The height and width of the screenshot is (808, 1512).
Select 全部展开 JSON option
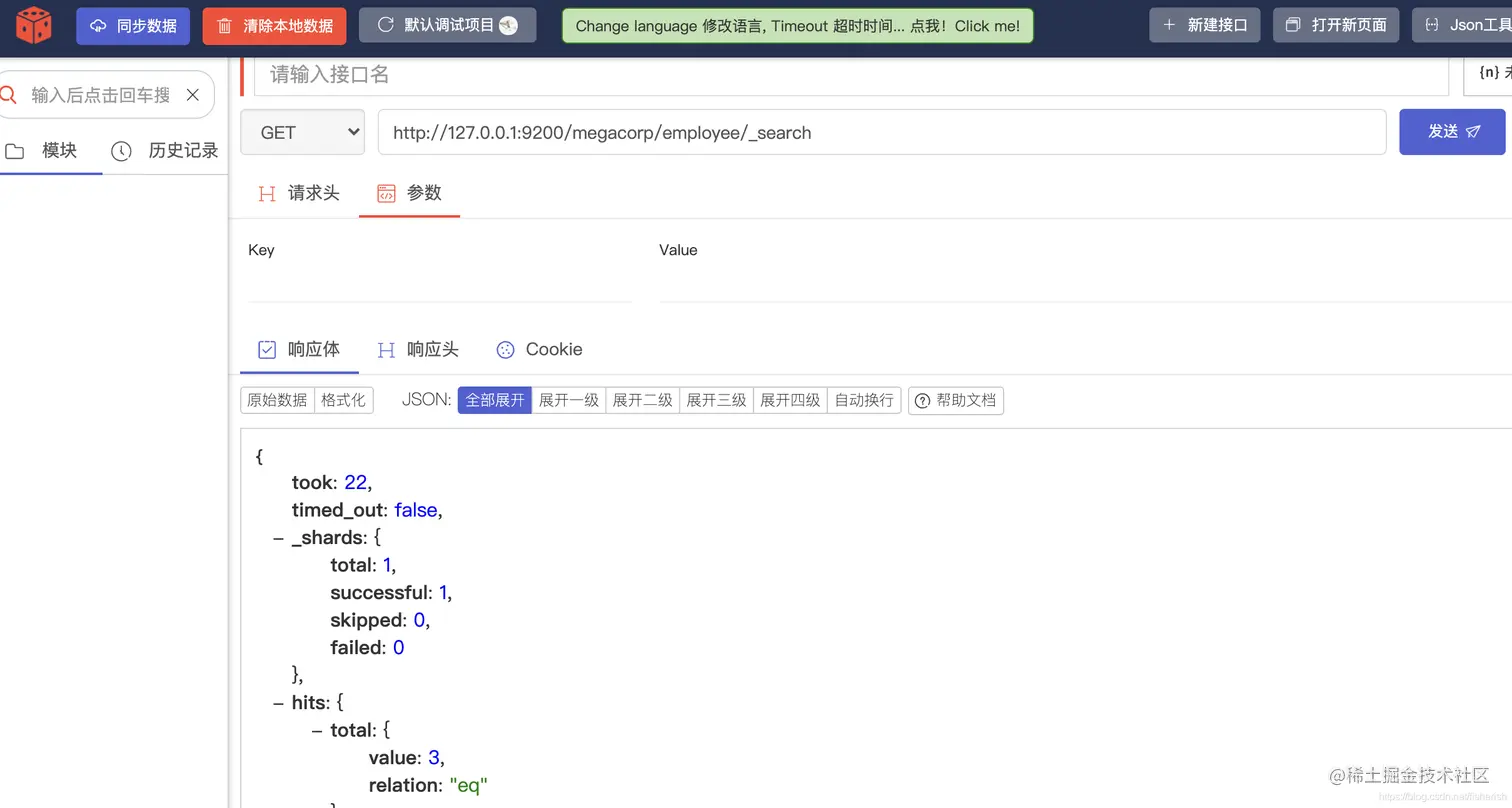point(495,401)
